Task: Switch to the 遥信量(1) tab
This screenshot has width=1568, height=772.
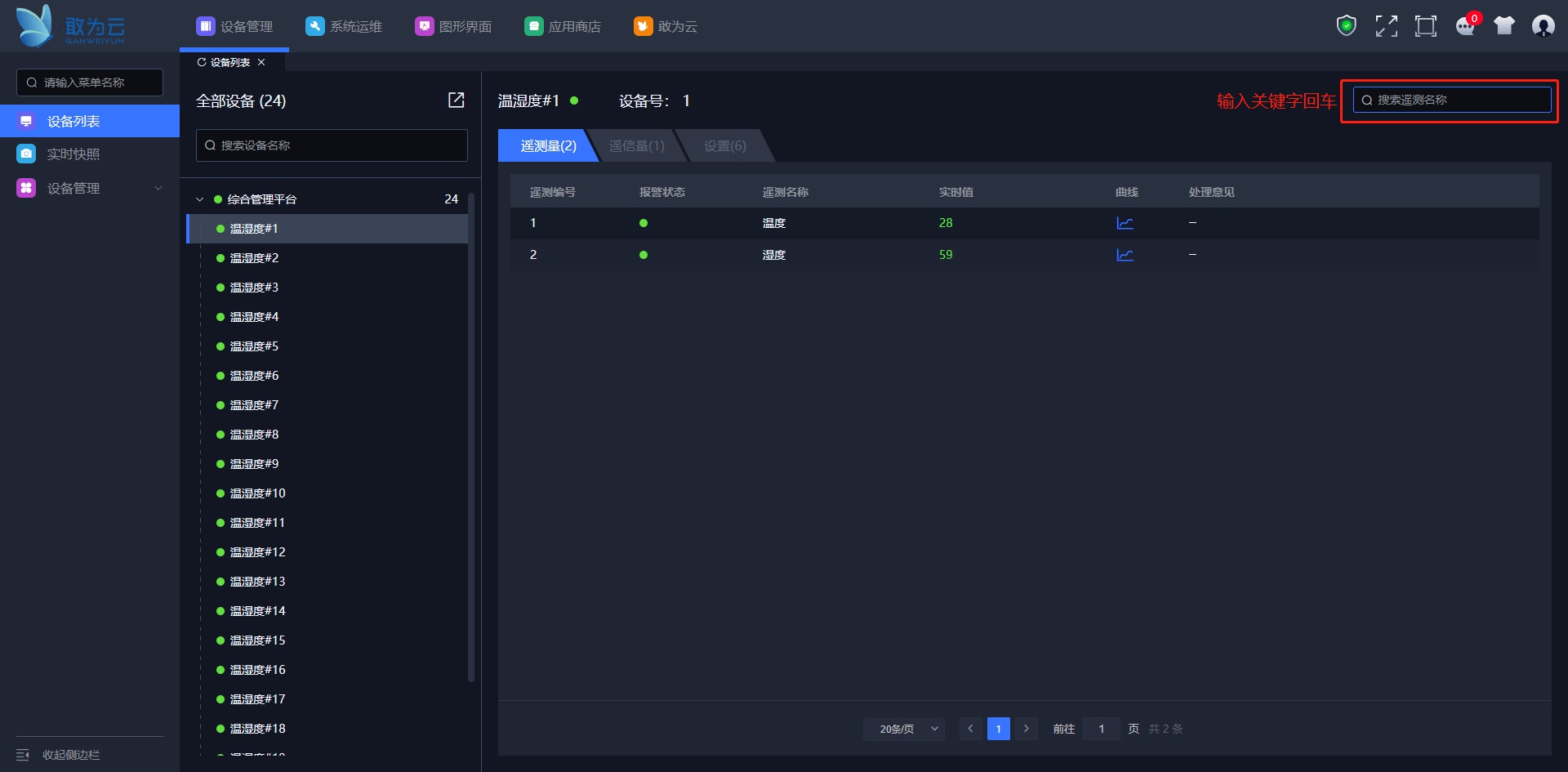Action: click(636, 145)
